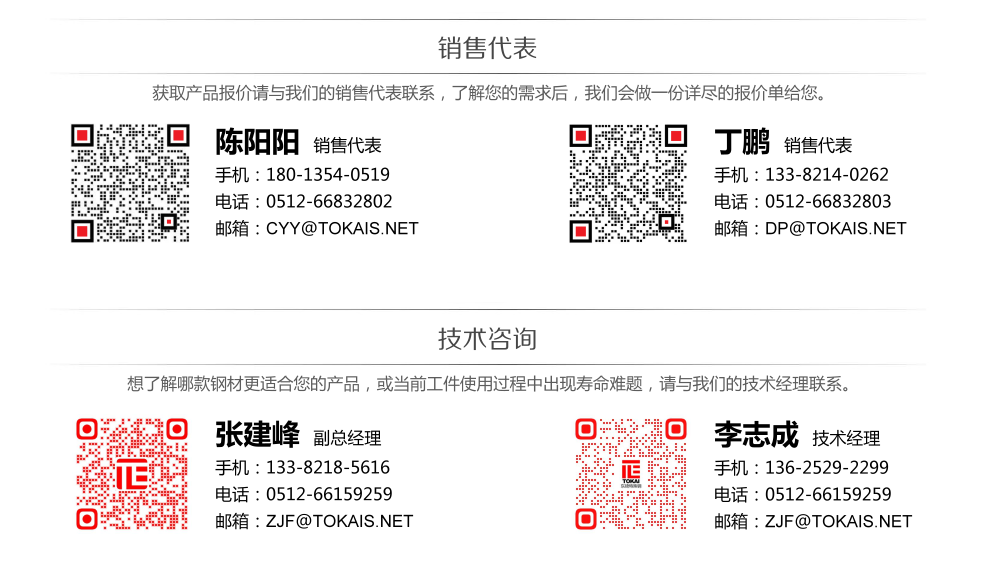Click the email DP@TOKAIS.NET
990x584 pixels.
click(836, 228)
